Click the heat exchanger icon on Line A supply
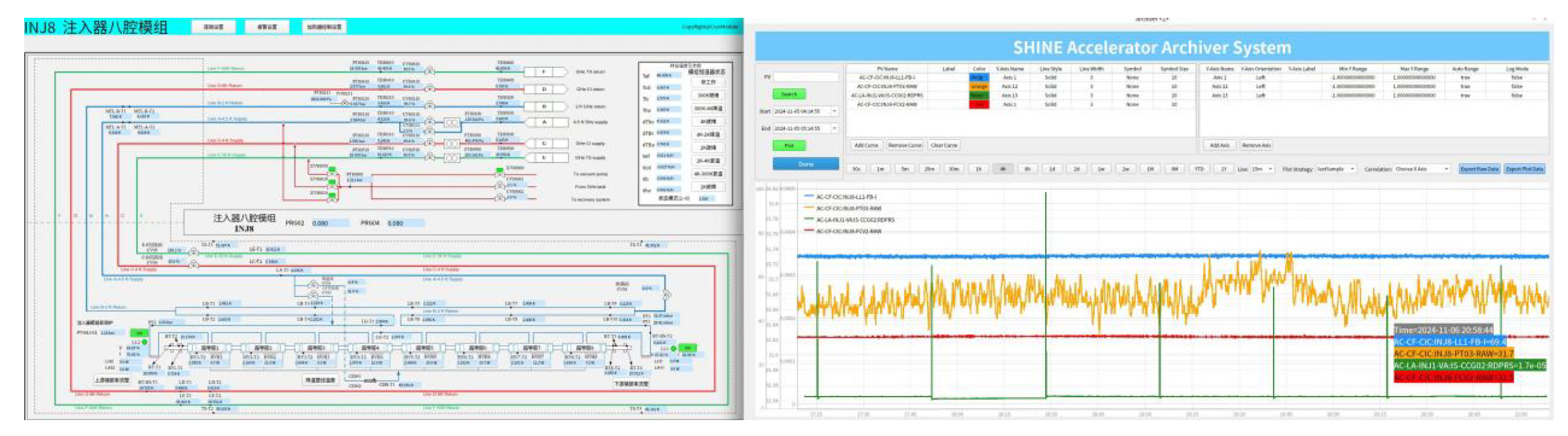 pyautogui.click(x=452, y=122)
